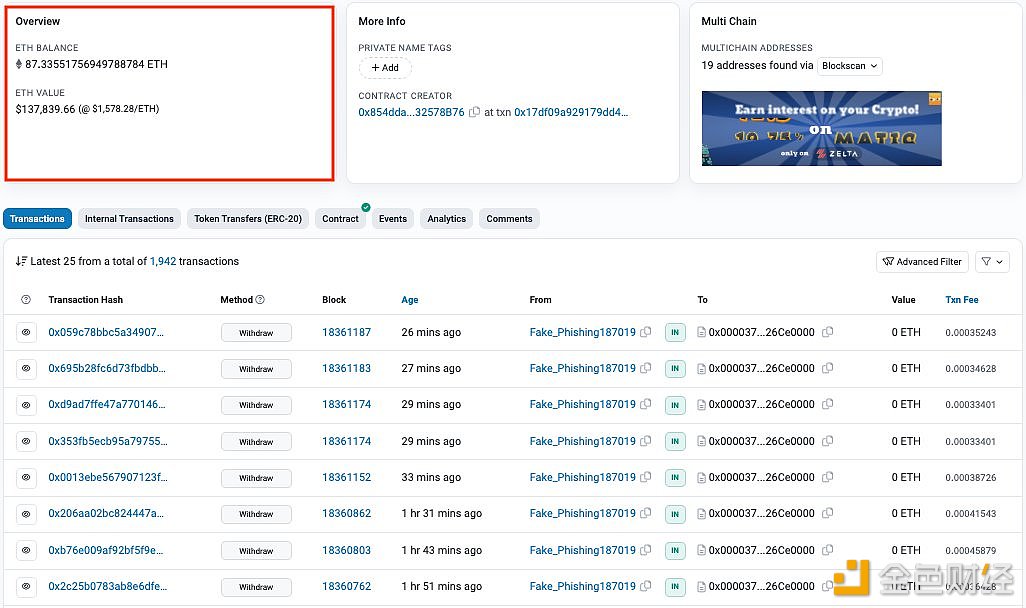Toggle the Age column display format
Viewport: 1026px width, 608px height.
[x=410, y=300]
